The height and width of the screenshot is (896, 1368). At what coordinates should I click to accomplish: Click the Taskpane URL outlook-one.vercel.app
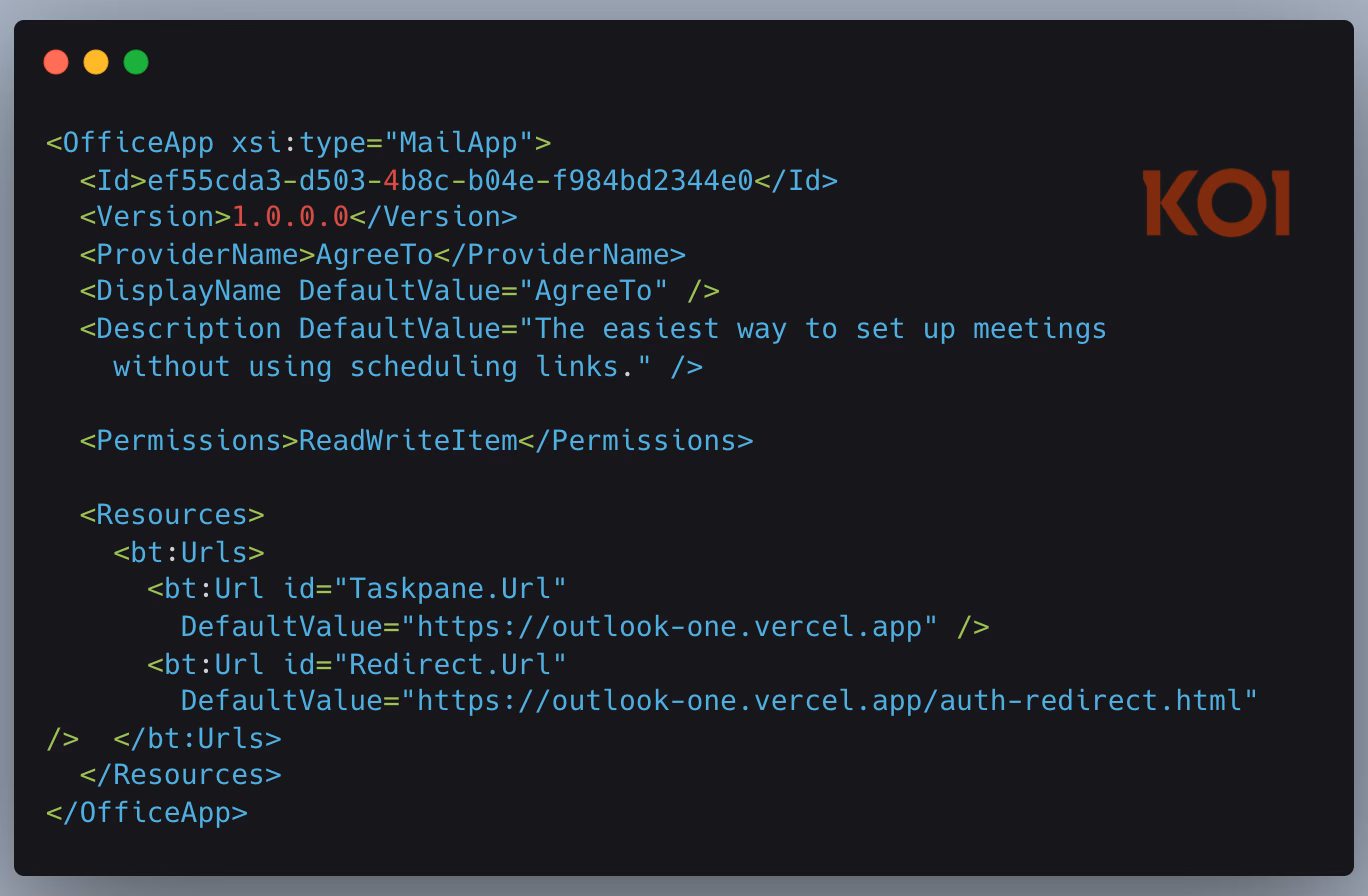(669, 626)
